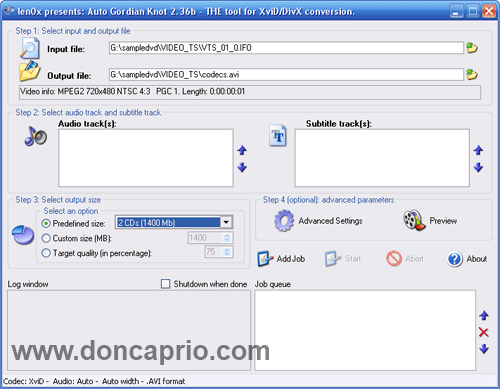Move job down in queue
This screenshot has height=389, width=500.
coord(484,349)
